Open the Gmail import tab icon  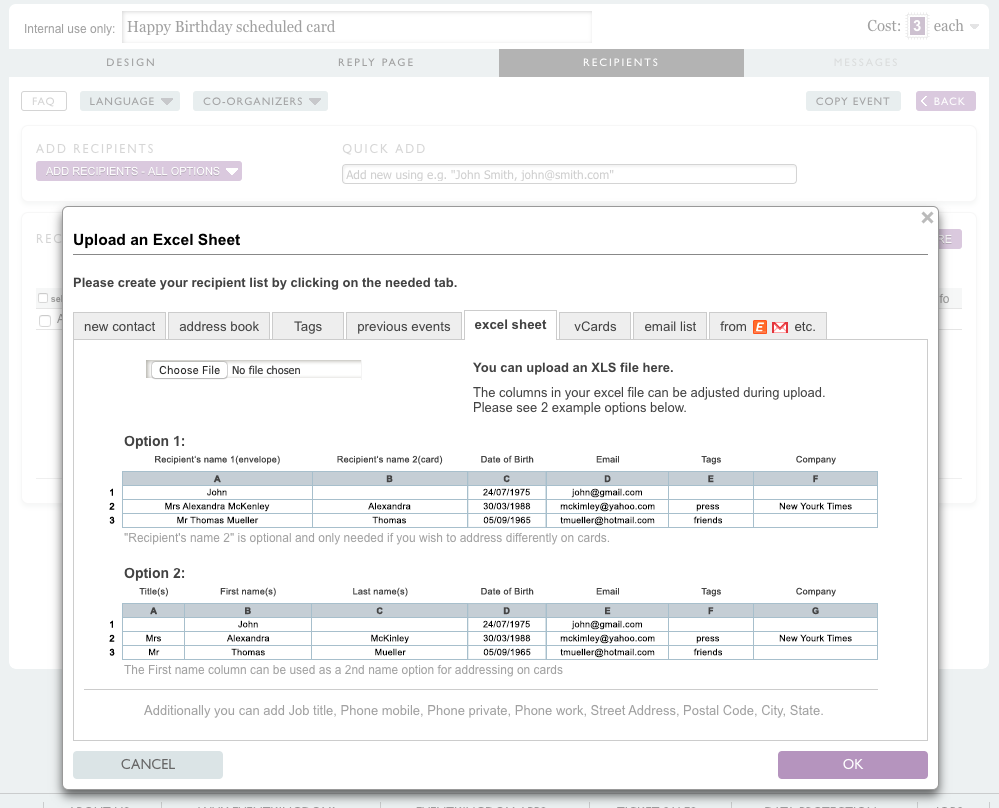(x=780, y=327)
